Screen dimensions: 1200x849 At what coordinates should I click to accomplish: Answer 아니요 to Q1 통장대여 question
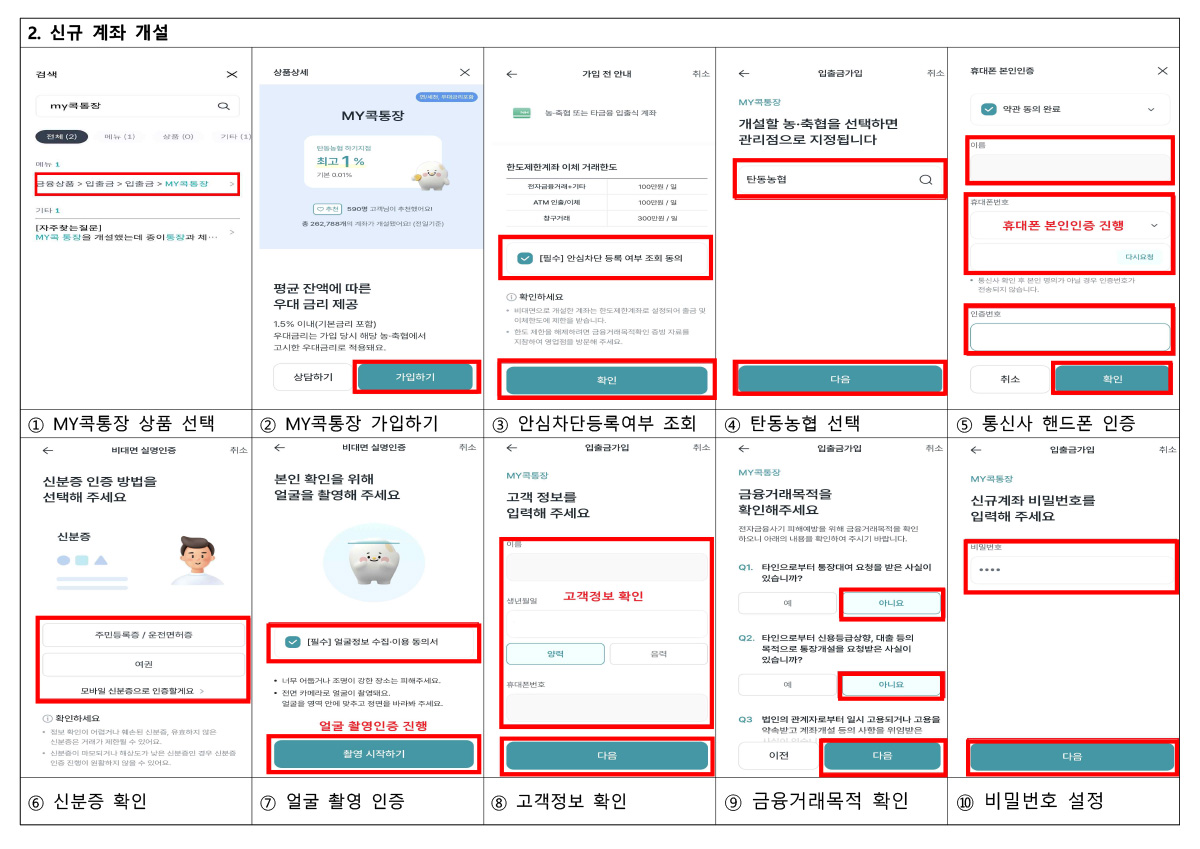891,603
